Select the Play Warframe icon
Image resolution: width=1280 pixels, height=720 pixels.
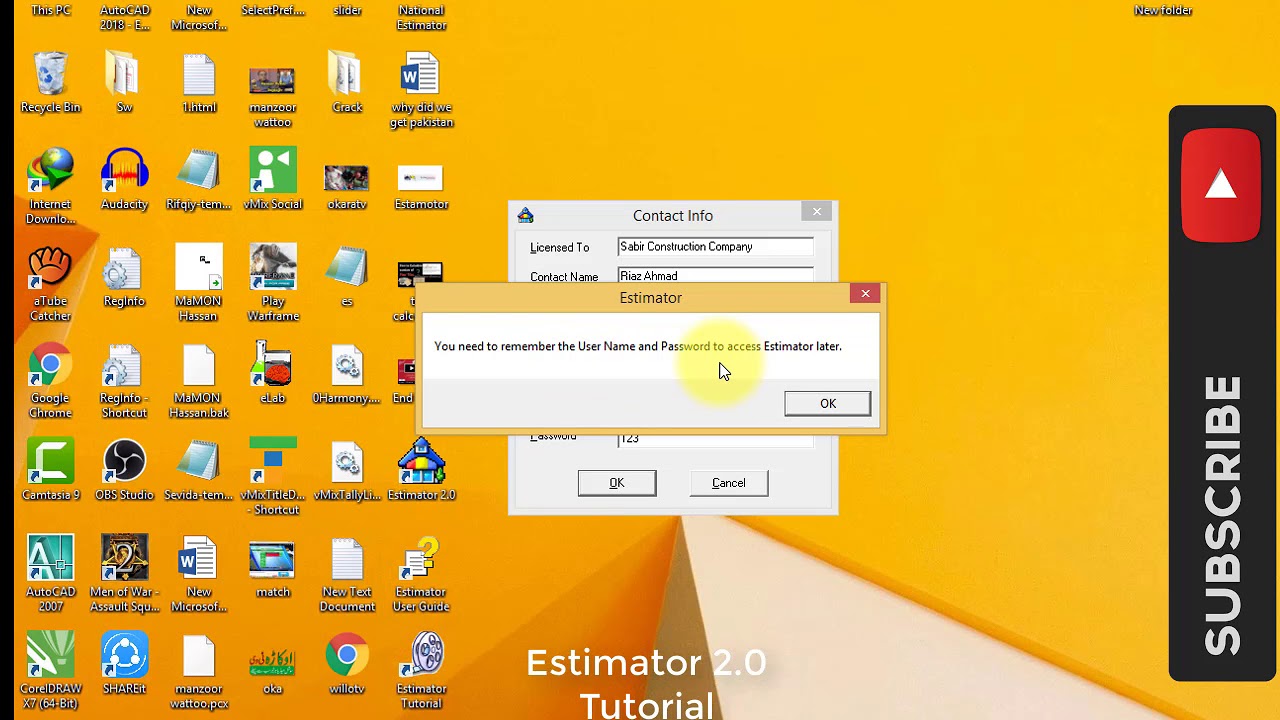click(272, 269)
